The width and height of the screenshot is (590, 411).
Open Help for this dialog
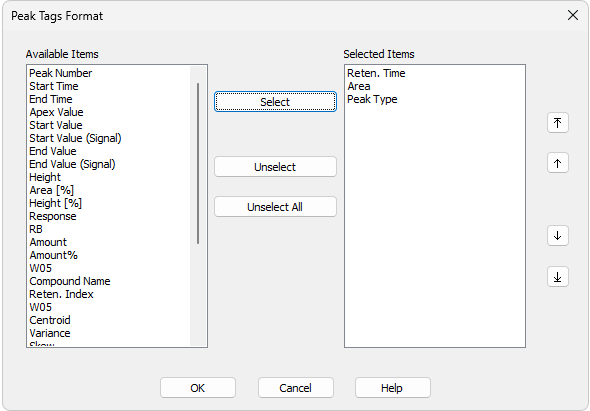point(392,388)
